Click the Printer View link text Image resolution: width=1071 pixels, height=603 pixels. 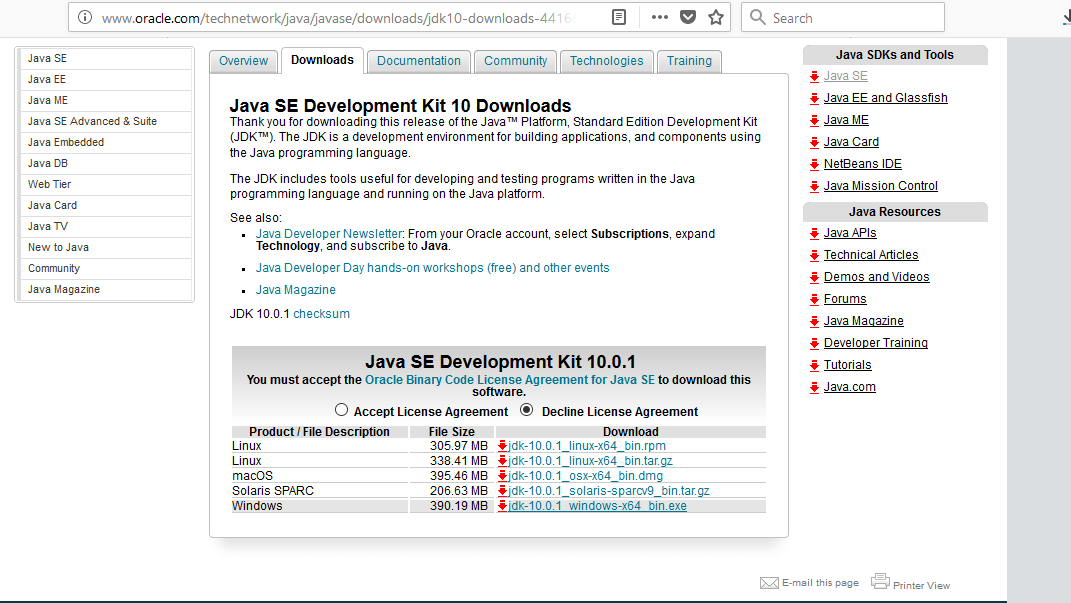[x=921, y=585]
